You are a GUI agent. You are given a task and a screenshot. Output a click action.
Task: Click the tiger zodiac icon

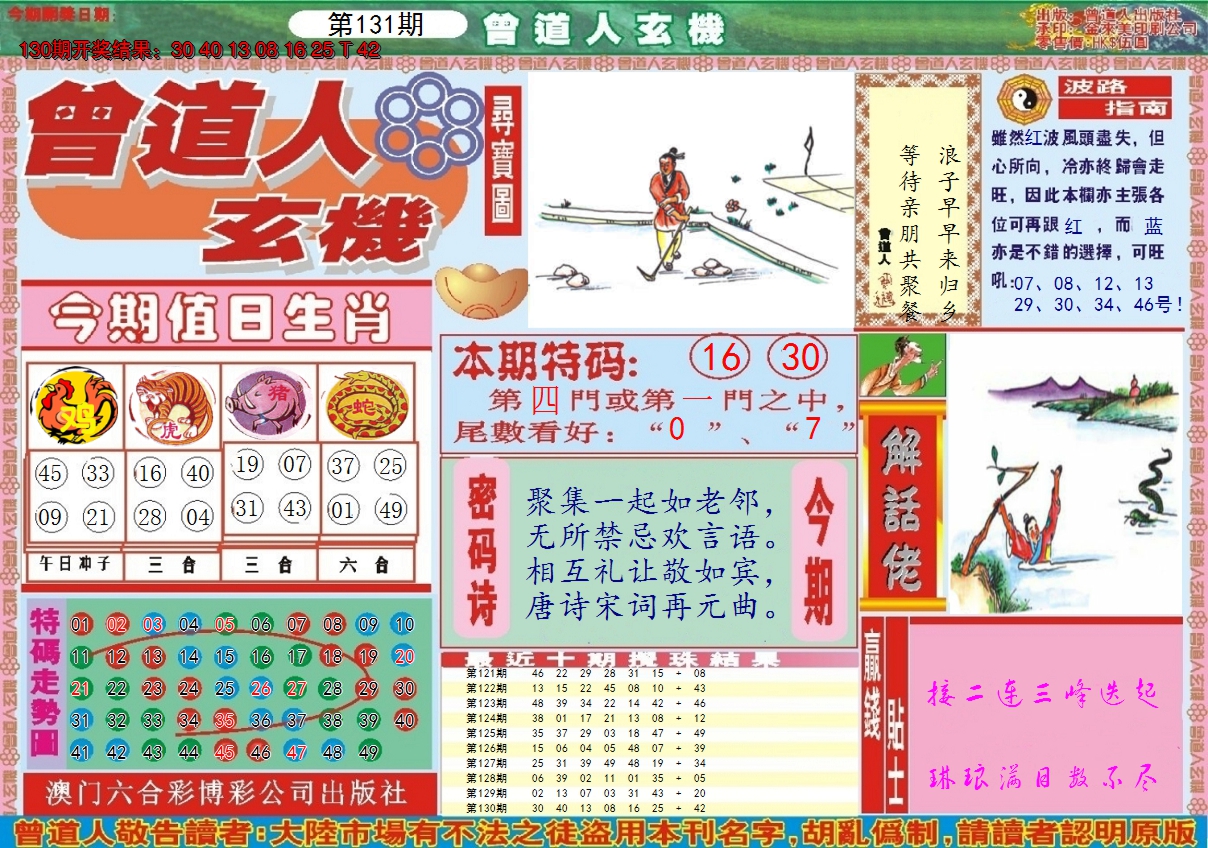pos(173,406)
